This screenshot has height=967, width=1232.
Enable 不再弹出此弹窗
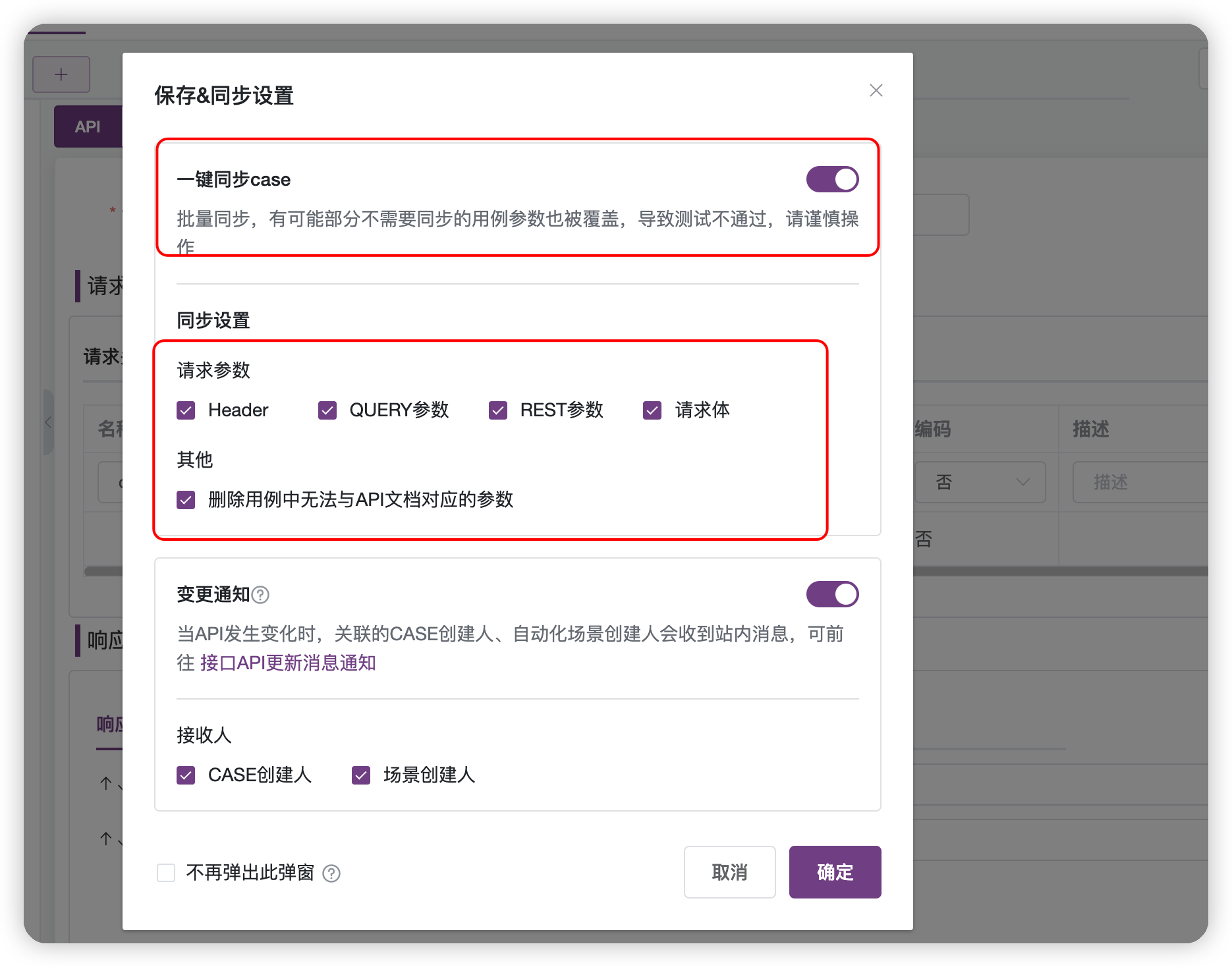[x=165, y=872]
